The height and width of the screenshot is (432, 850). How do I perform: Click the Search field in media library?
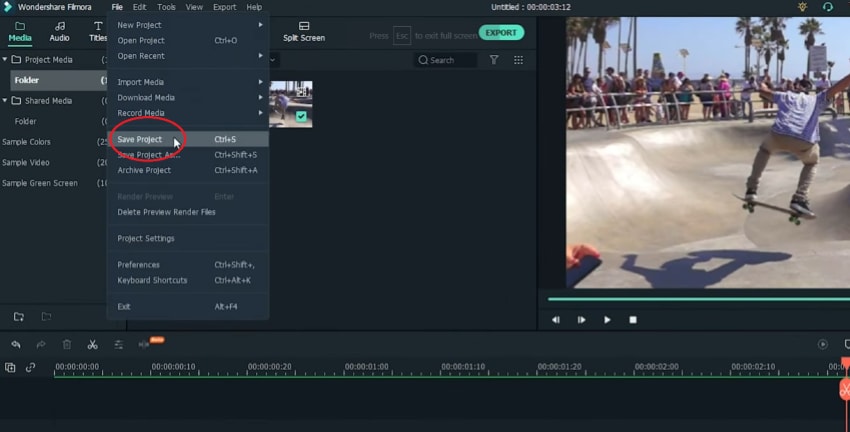pos(446,60)
